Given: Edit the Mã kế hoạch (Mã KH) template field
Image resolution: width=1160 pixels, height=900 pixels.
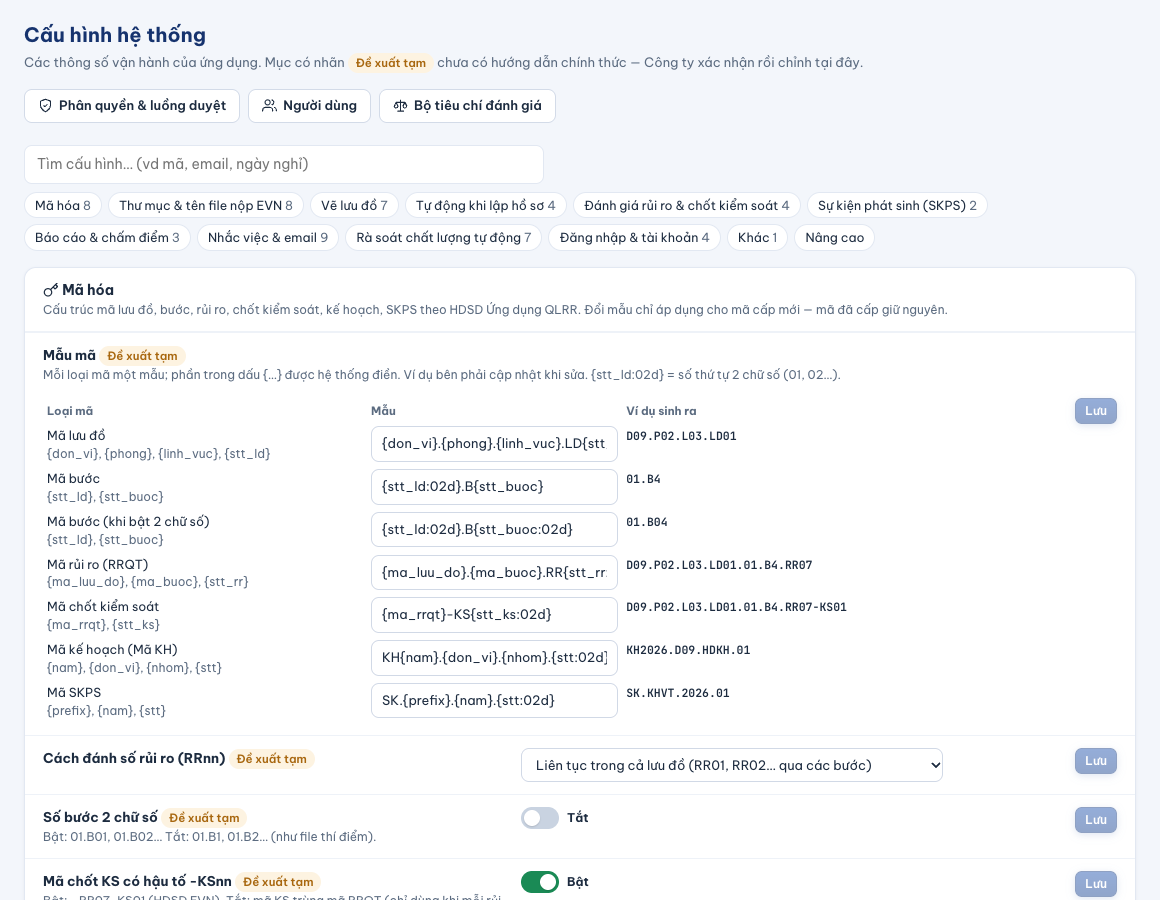Looking at the screenshot, I should pyautogui.click(x=494, y=657).
